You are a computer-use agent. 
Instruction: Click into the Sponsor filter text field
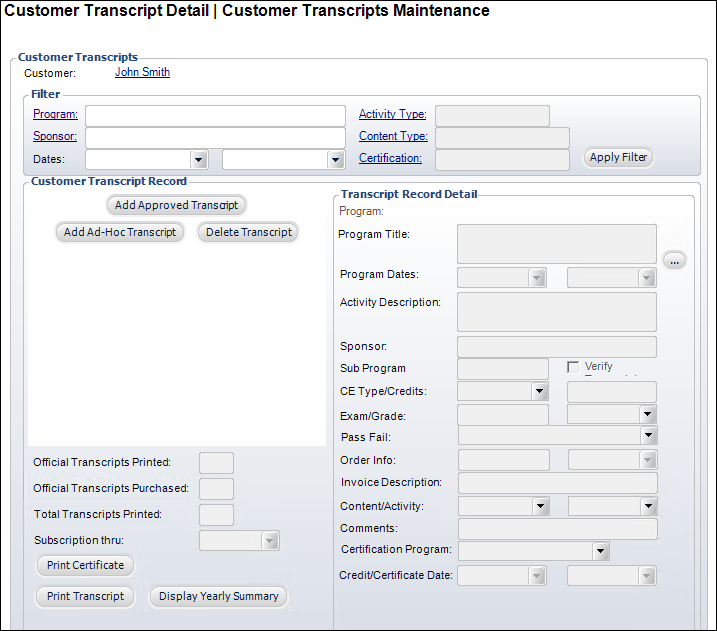pyautogui.click(x=215, y=138)
